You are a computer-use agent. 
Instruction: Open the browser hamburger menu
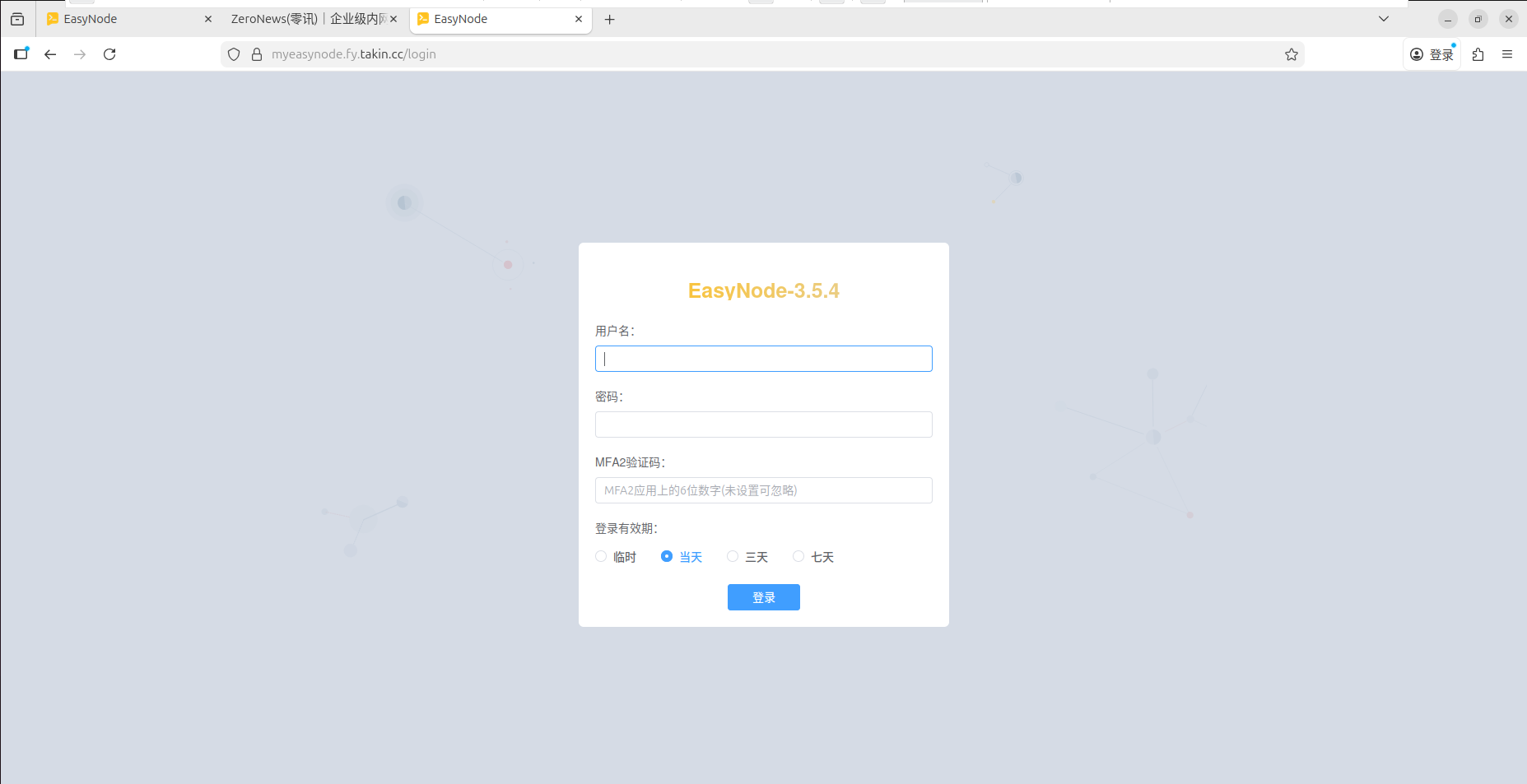[1507, 54]
